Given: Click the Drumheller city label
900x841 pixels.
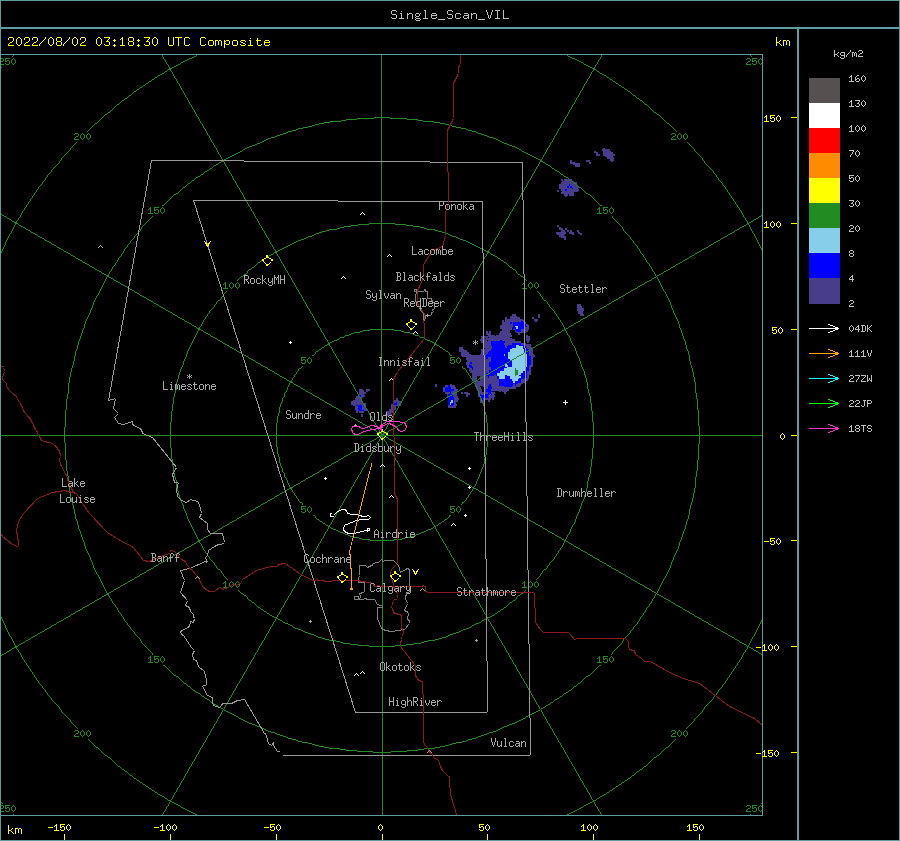Looking at the screenshot, I should (586, 493).
